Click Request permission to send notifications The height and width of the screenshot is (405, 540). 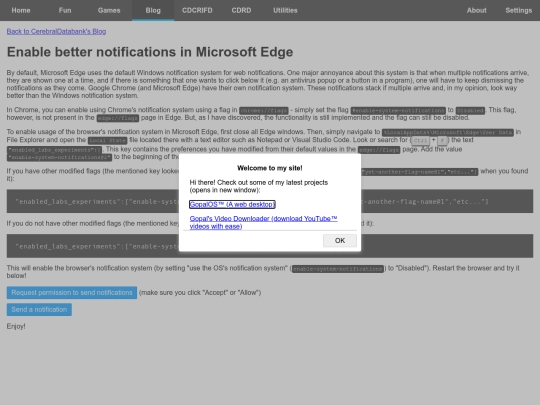point(72,292)
